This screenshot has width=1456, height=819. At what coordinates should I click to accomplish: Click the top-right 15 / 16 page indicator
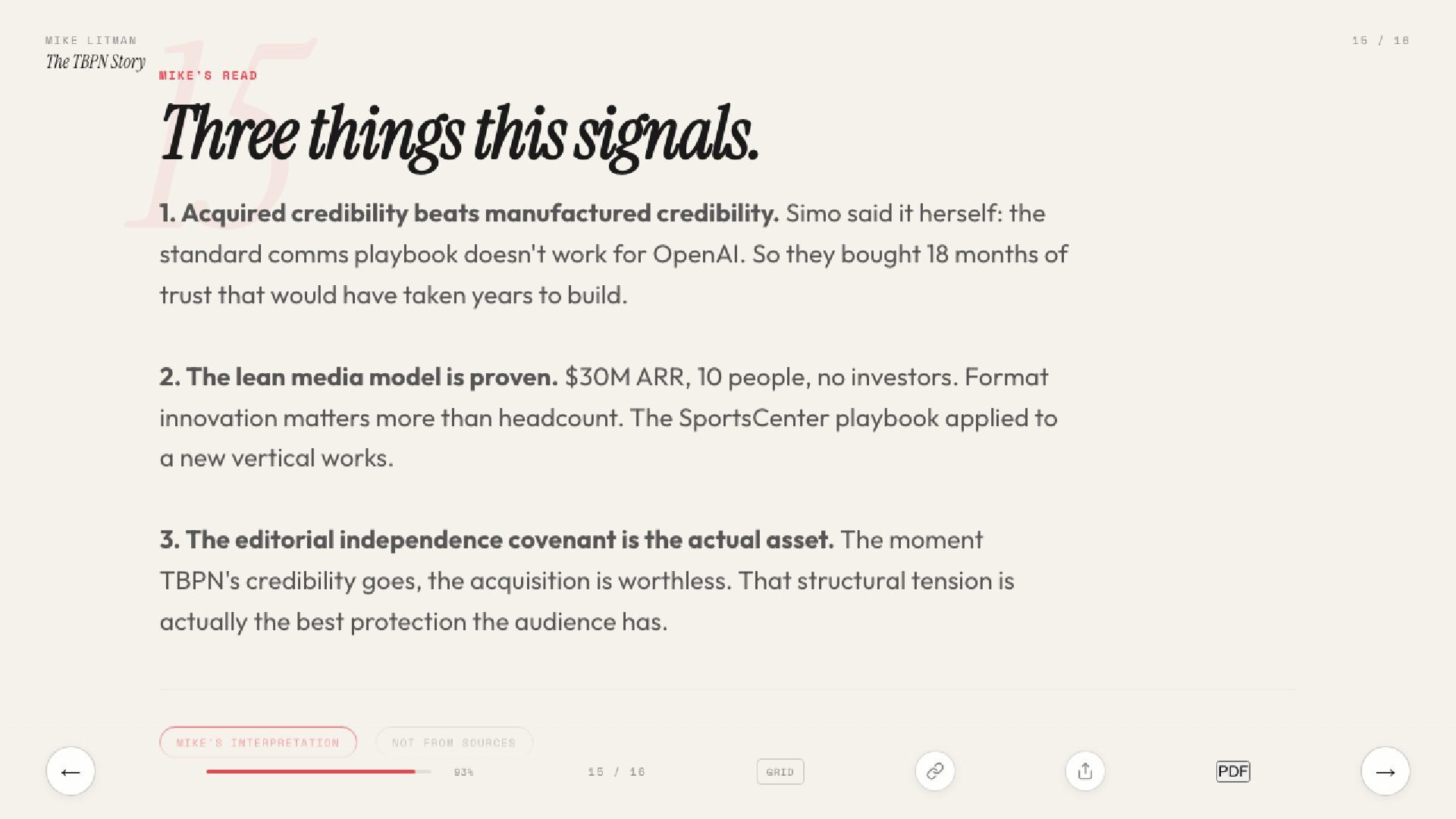(x=1380, y=40)
